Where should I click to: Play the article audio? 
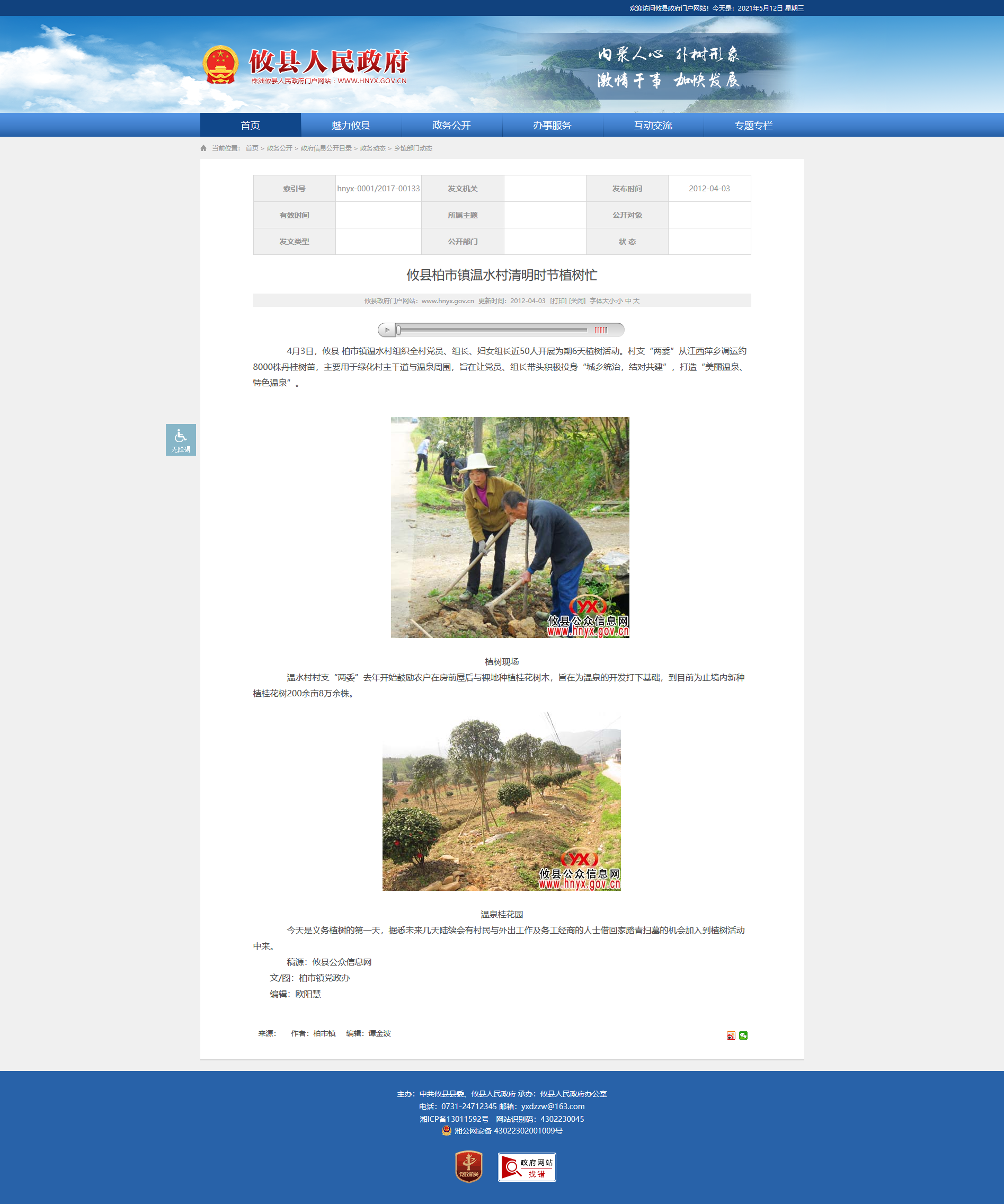tap(387, 330)
